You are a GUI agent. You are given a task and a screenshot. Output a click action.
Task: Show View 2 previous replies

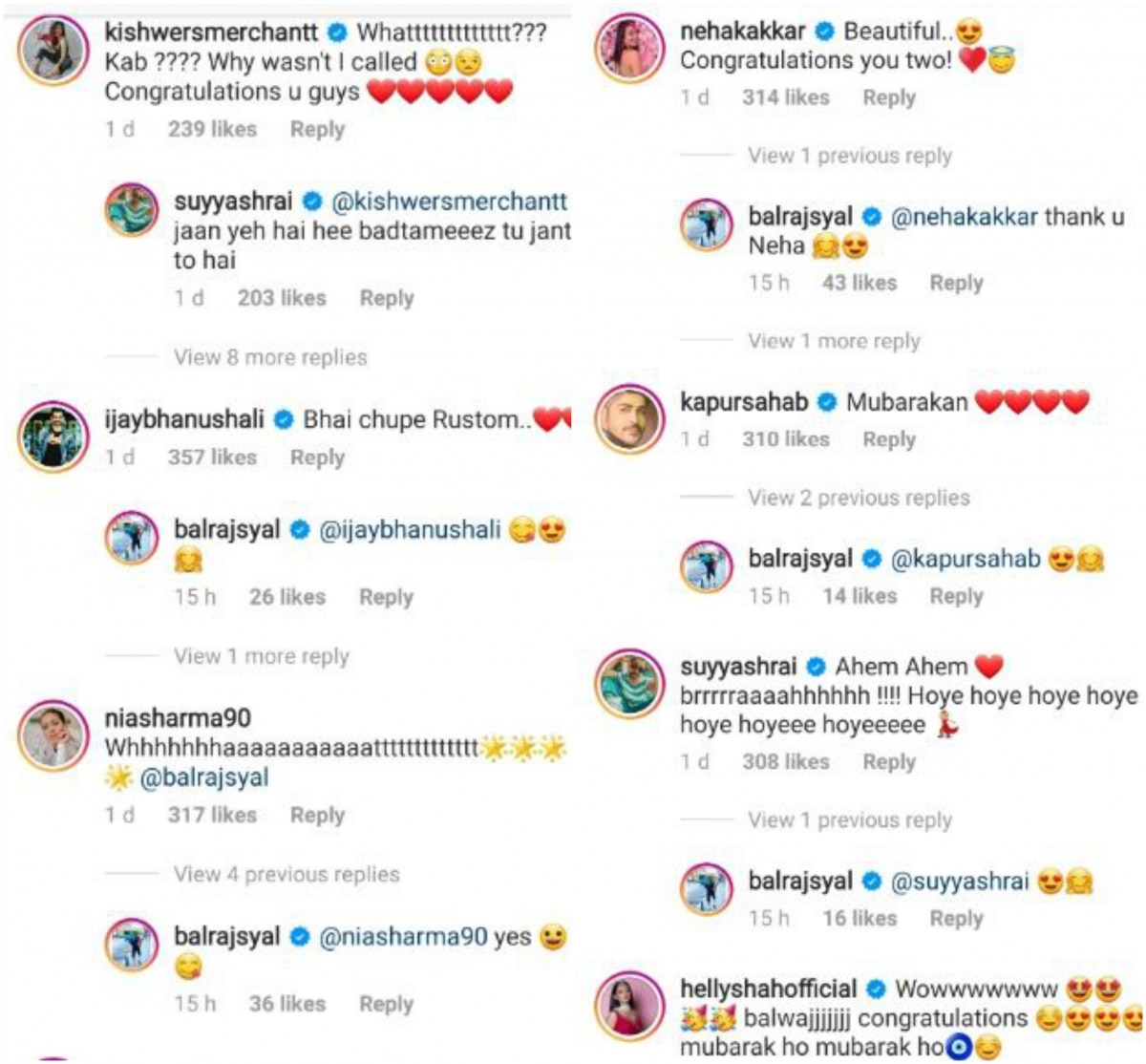pyautogui.click(x=859, y=498)
